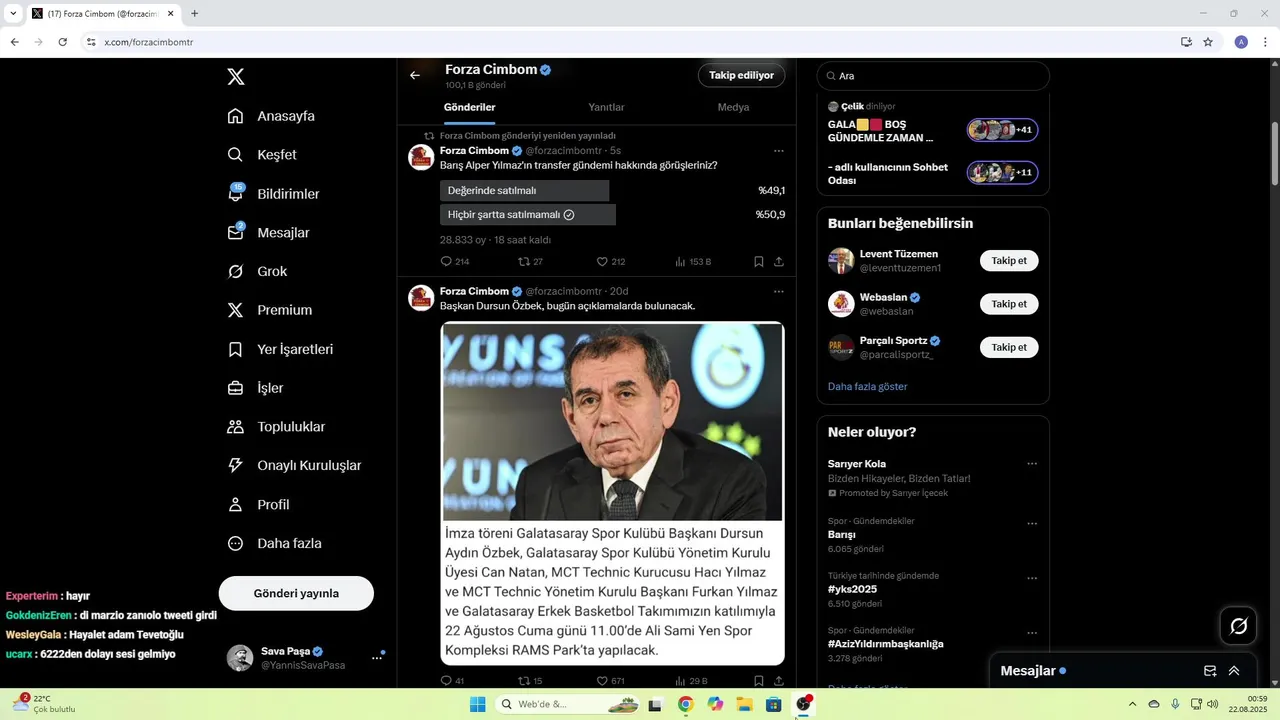Open Onaylı Kuruluşlar page
Screen dimensions: 1280x720
tap(294, 466)
